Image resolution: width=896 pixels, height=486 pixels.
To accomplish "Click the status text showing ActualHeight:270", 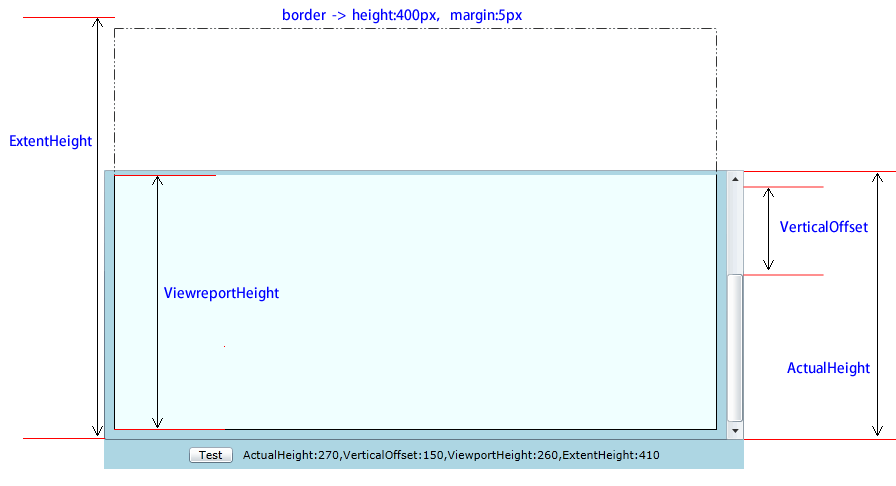I will (451, 455).
